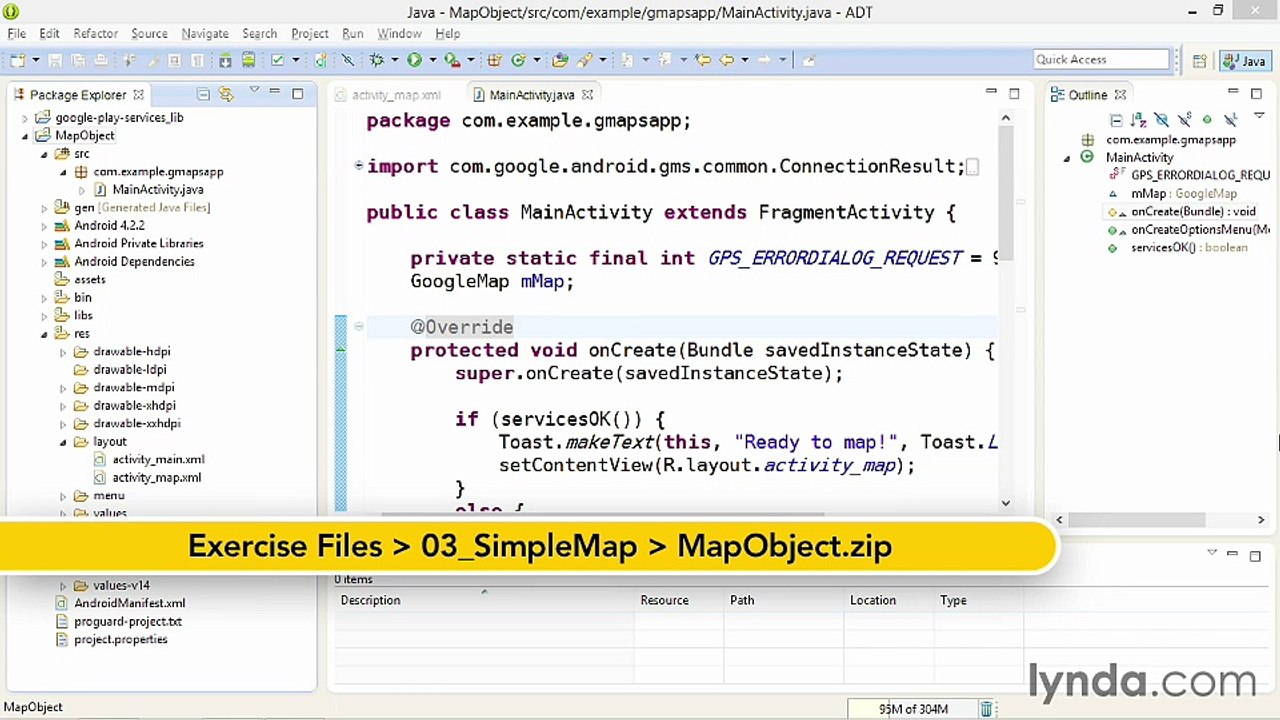Click the New Java Class icon

coord(518,60)
